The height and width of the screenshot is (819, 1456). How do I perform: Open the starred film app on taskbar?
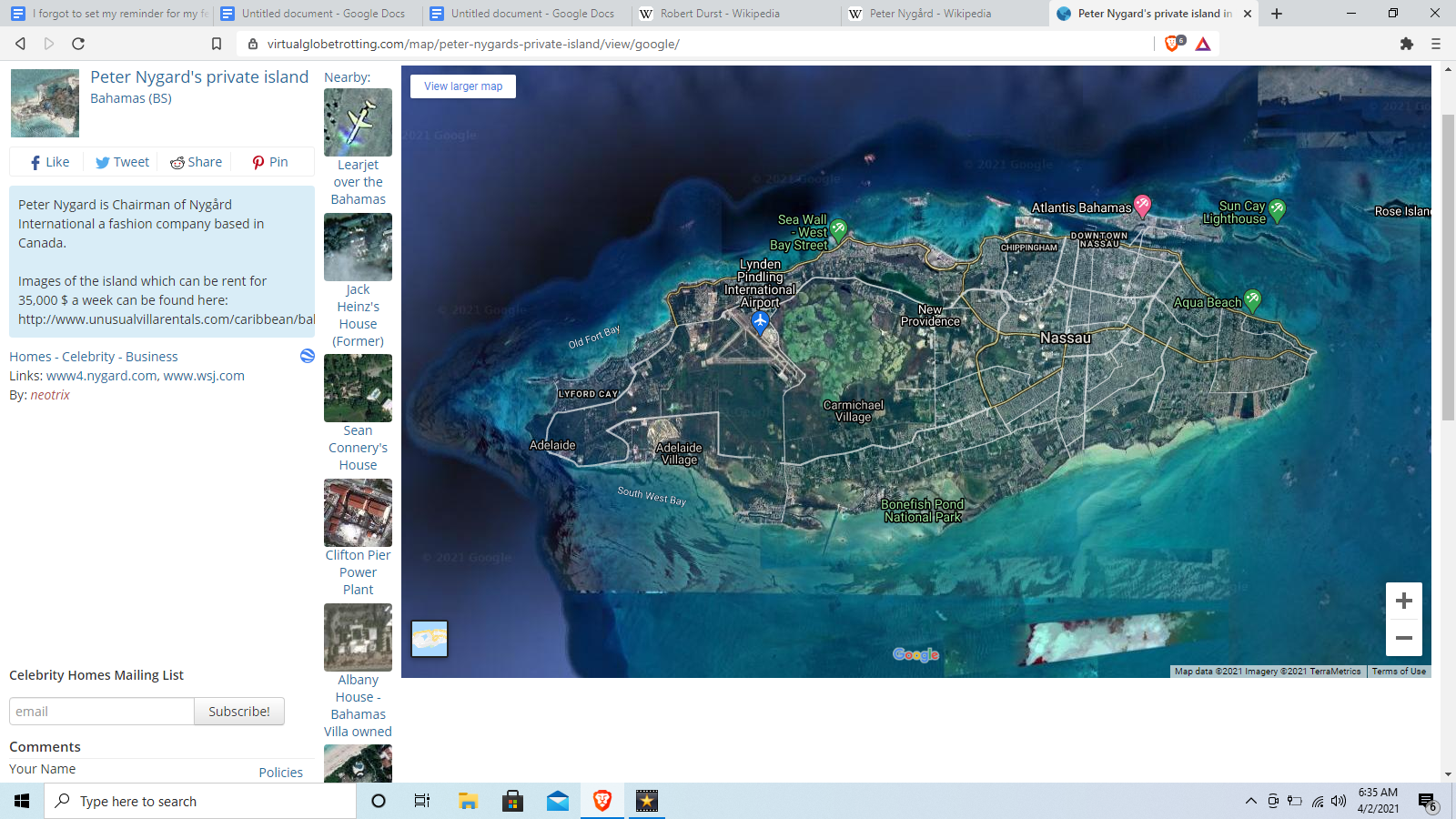pos(647,801)
